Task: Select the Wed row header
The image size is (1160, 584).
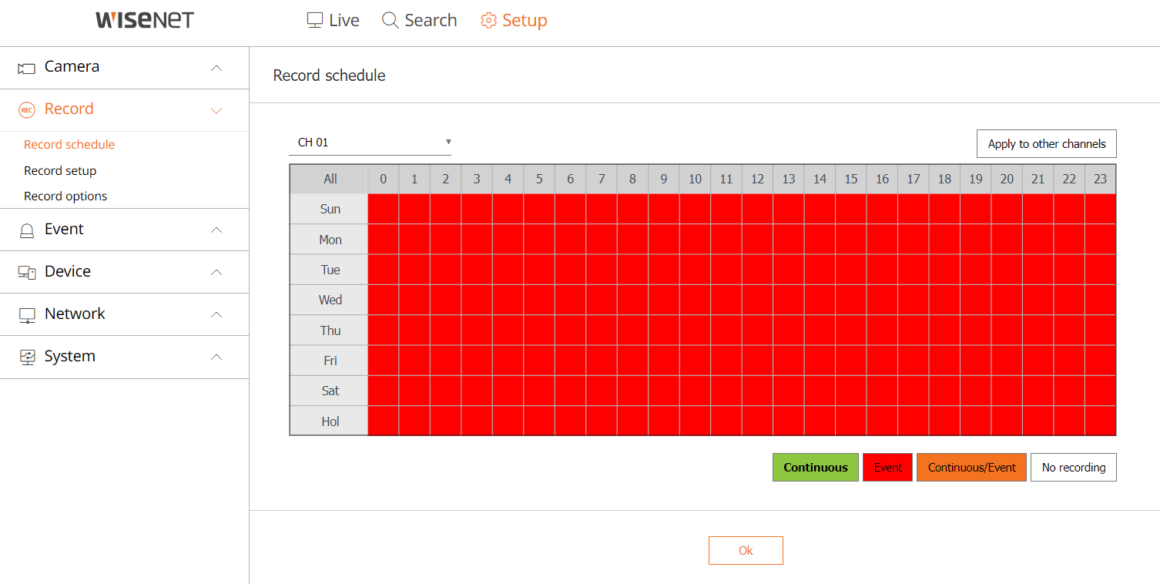Action: 329,300
